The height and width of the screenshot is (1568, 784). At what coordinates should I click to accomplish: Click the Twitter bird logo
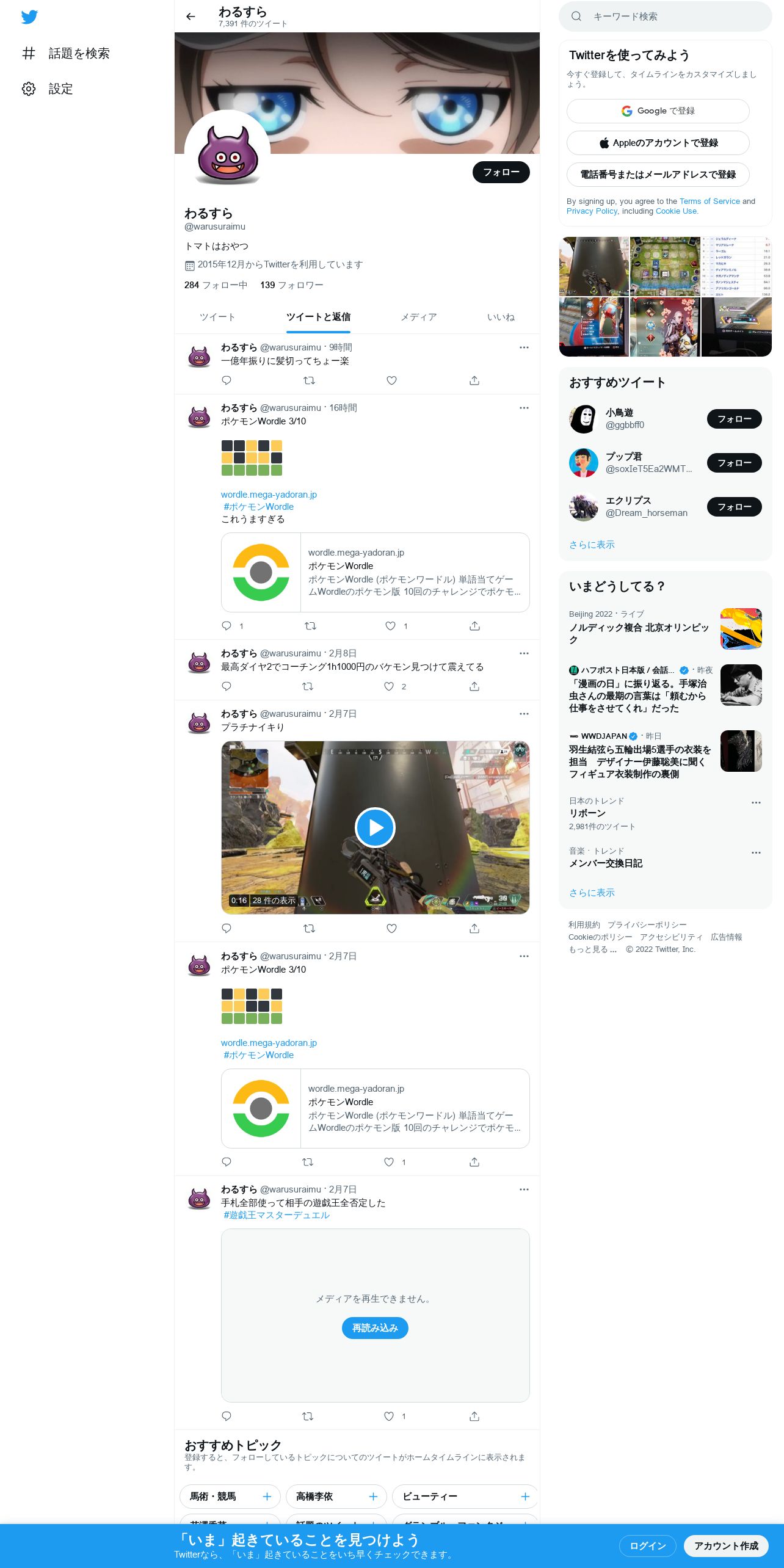(x=29, y=17)
